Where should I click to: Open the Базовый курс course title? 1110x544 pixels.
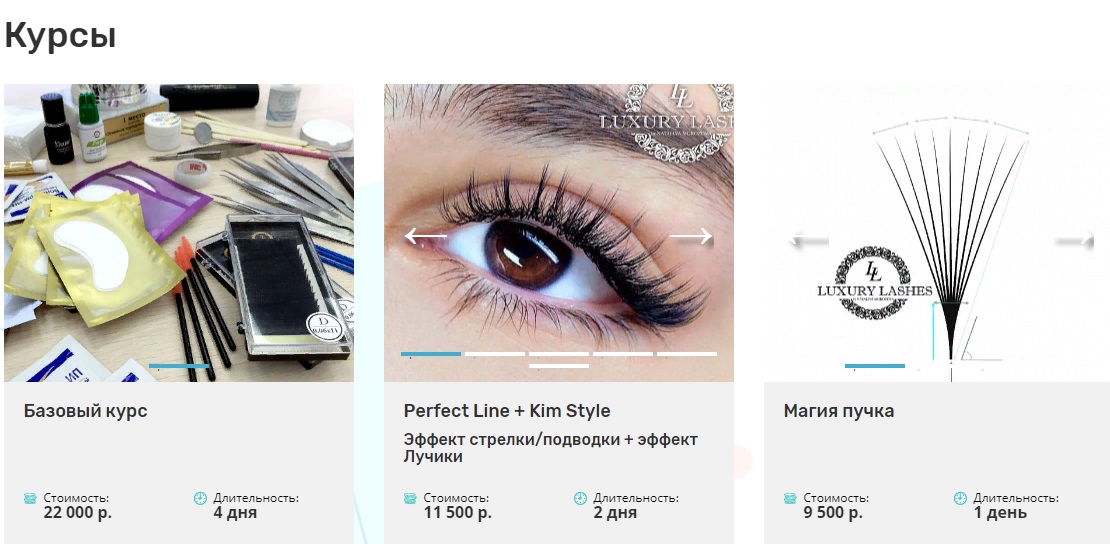coord(86,411)
